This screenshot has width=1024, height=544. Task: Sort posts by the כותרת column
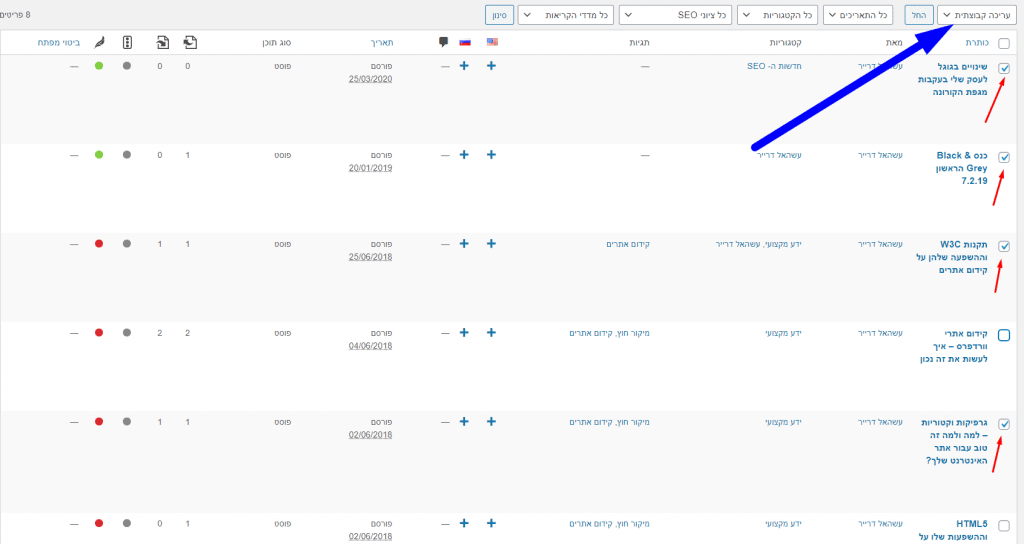pos(976,42)
